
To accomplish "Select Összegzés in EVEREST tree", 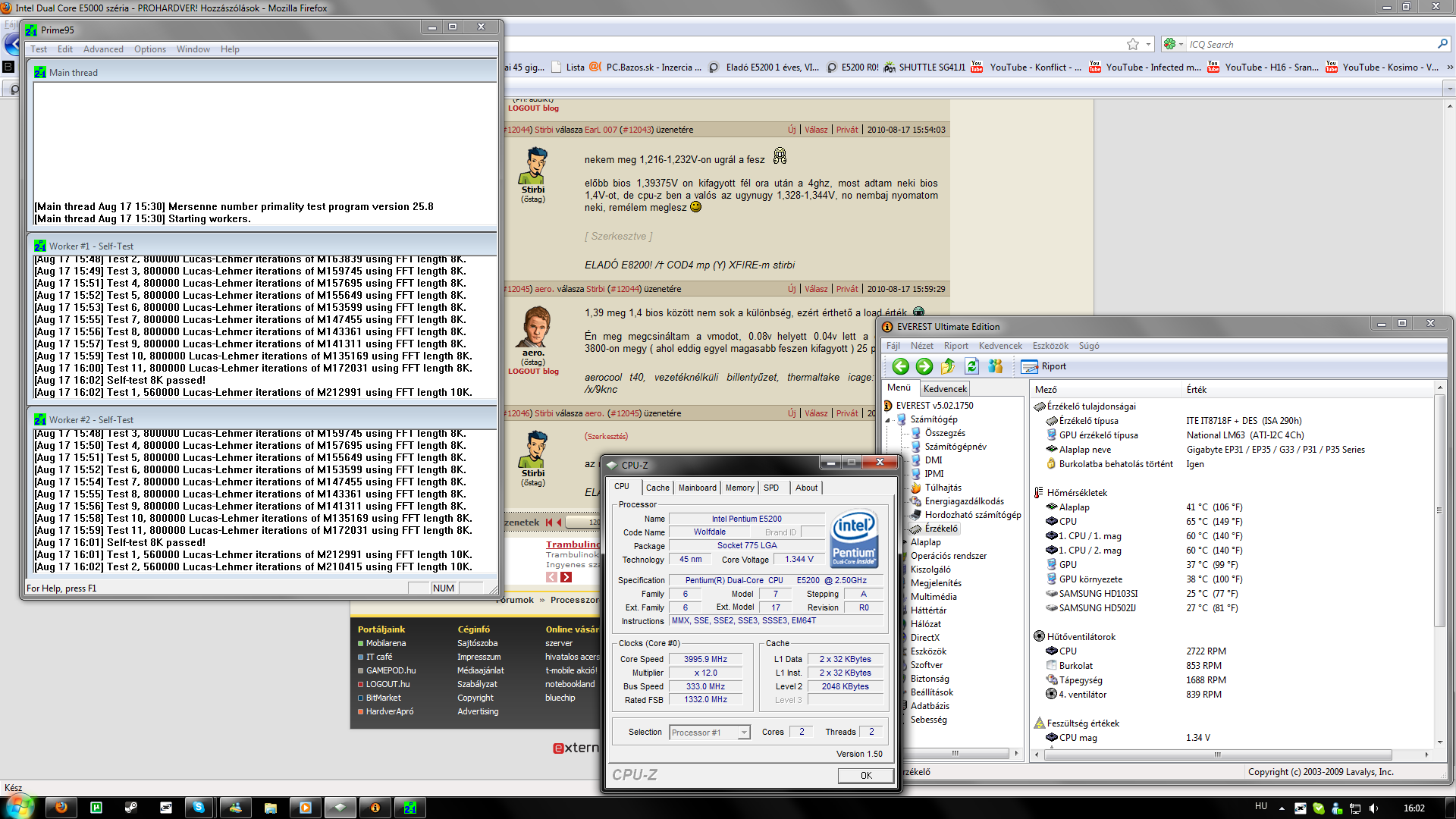I will tap(945, 433).
